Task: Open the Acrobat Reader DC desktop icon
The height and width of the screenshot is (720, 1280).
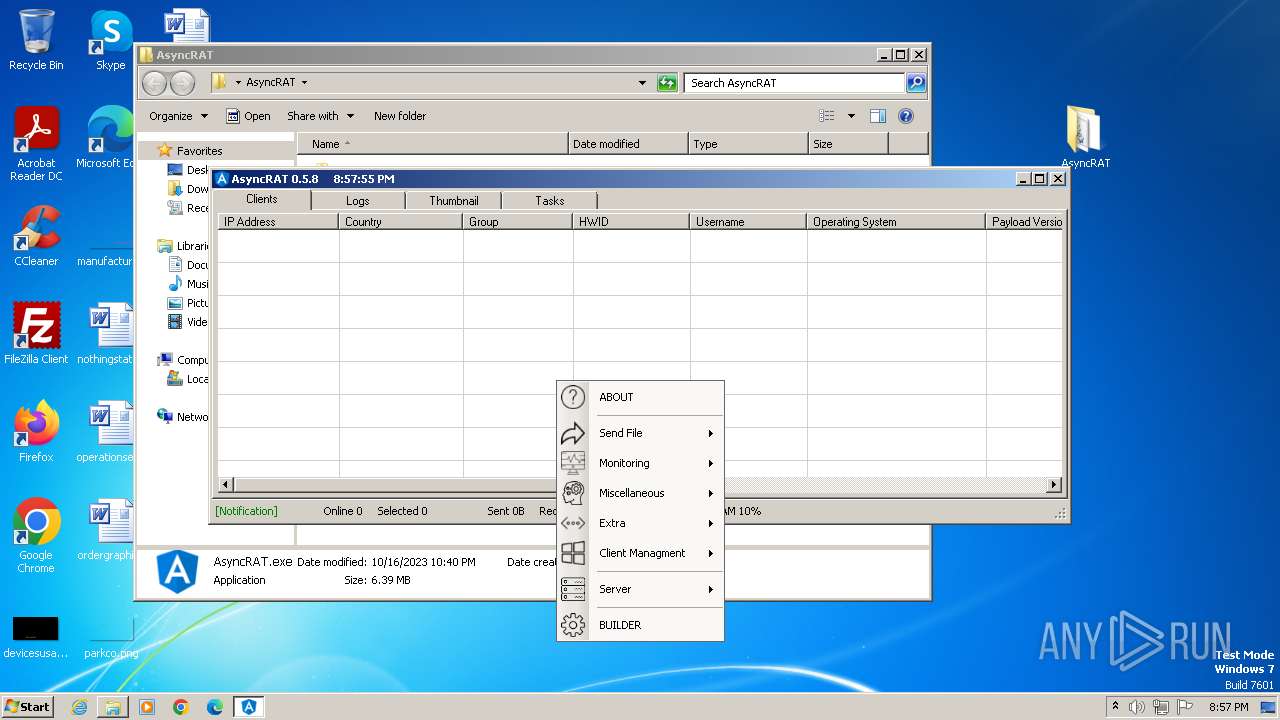Action: point(36,144)
